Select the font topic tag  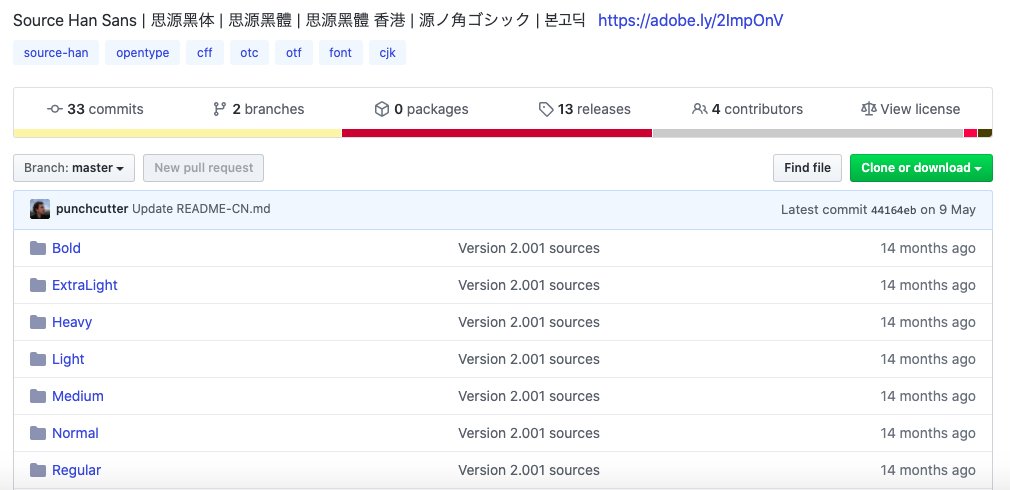pyautogui.click(x=341, y=53)
